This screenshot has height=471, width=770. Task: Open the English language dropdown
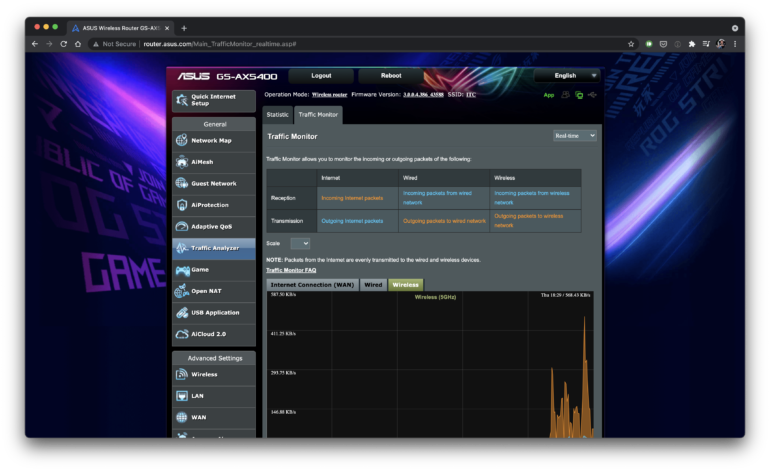coord(567,76)
